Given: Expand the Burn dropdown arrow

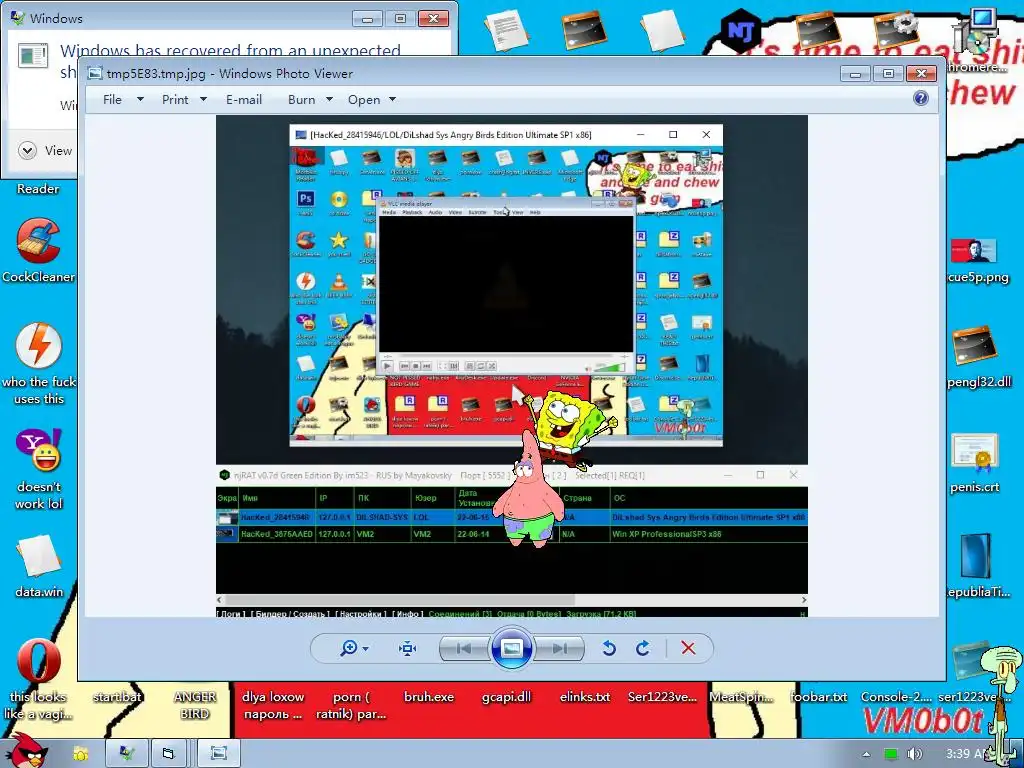Looking at the screenshot, I should [329, 99].
